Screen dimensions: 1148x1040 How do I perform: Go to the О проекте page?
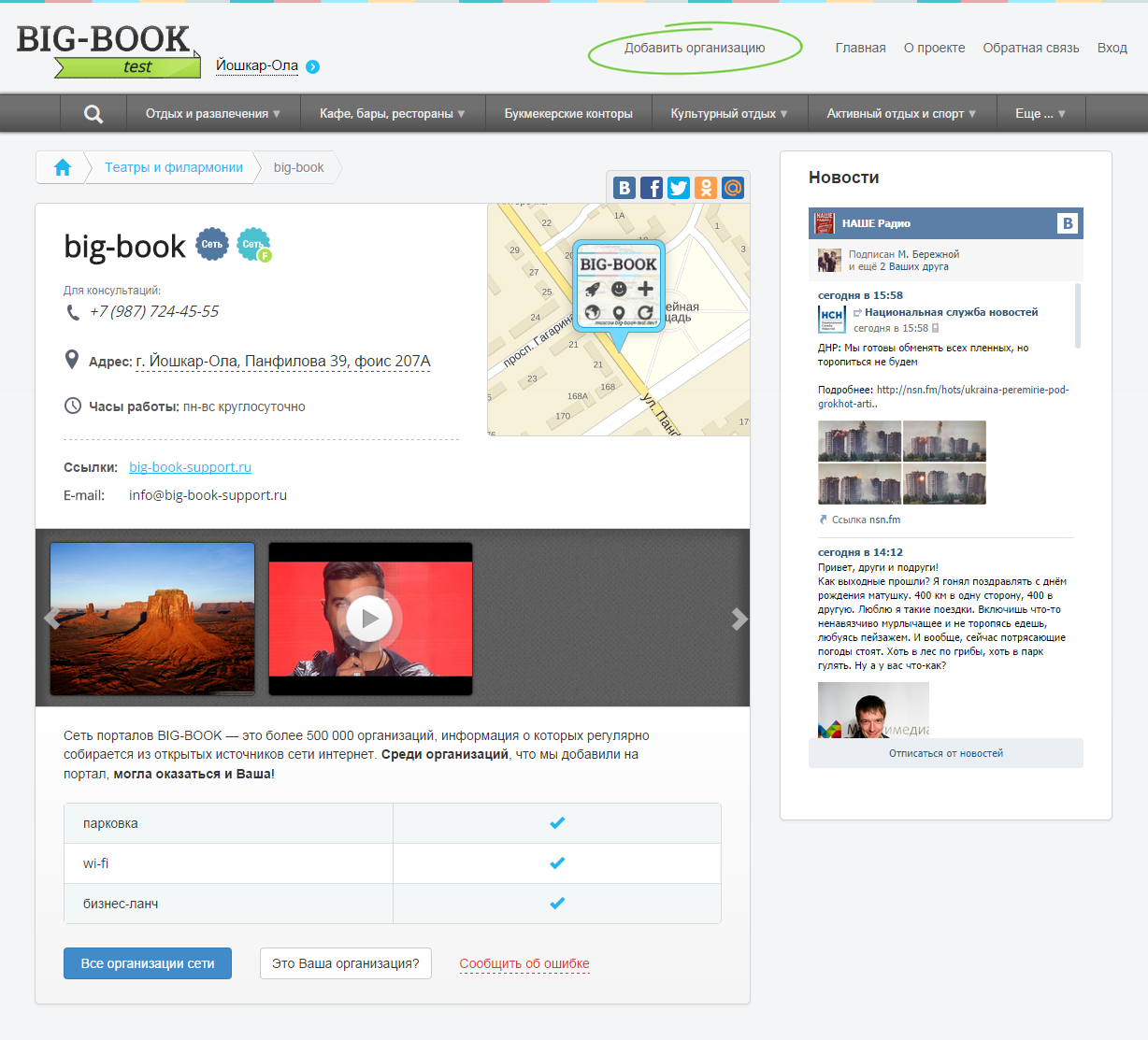coord(934,48)
